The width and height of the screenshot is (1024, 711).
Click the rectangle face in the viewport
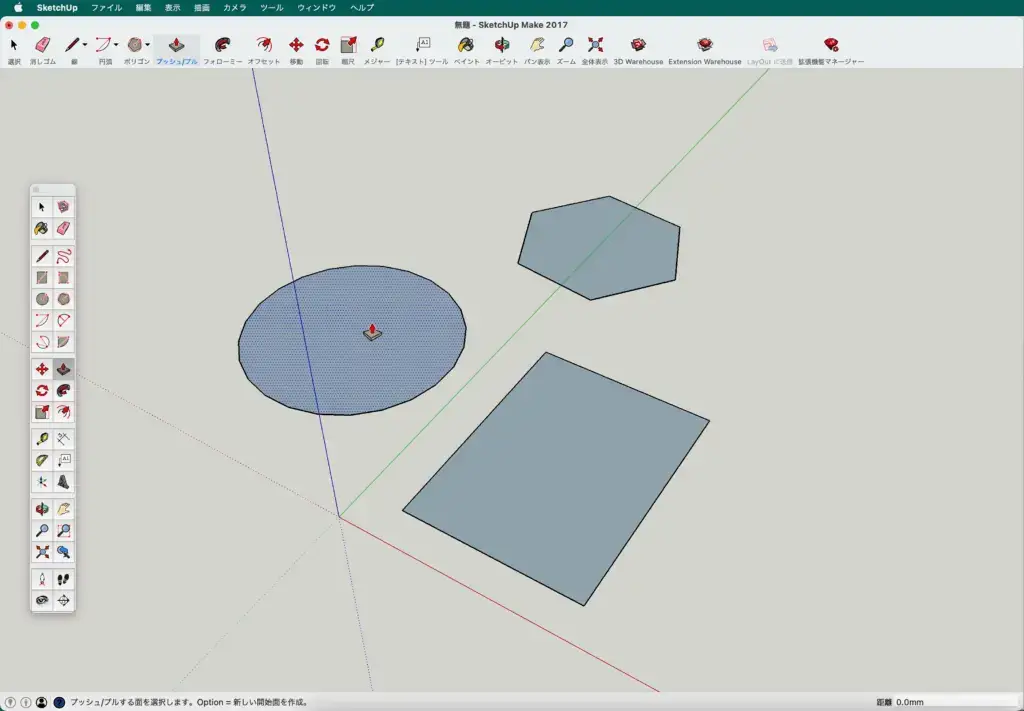click(x=556, y=479)
